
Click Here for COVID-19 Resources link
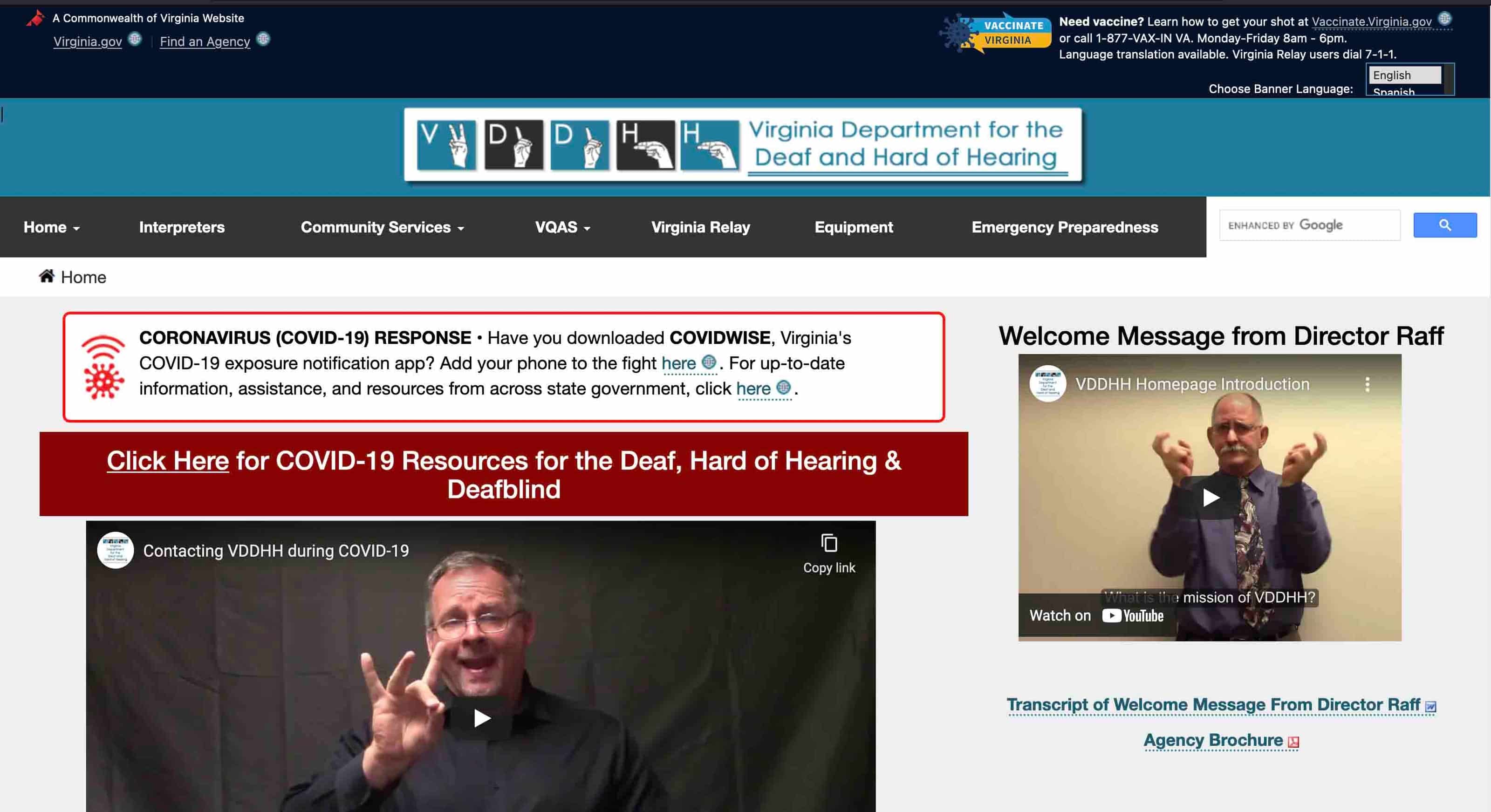[x=167, y=461]
